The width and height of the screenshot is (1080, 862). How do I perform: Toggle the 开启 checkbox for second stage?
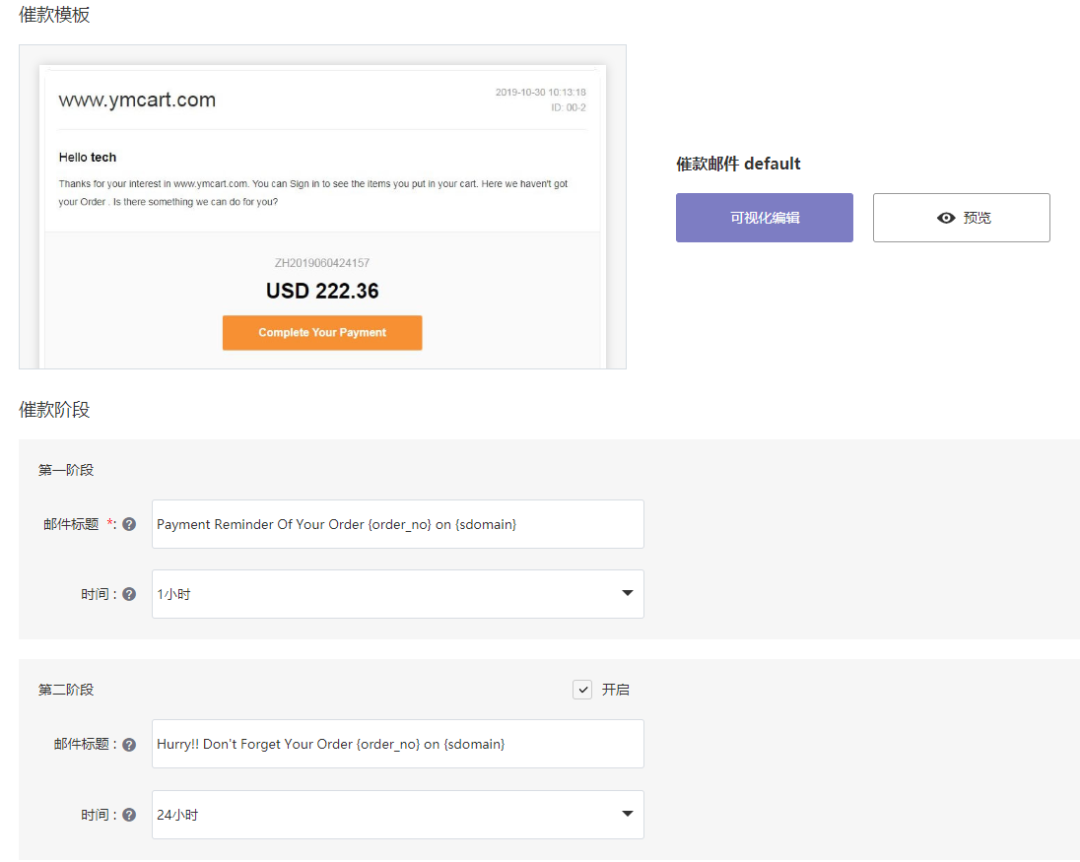583,689
